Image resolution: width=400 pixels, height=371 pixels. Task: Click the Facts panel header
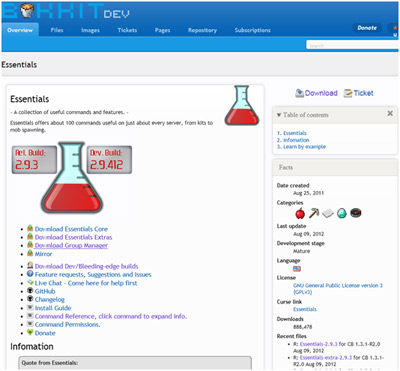click(335, 167)
